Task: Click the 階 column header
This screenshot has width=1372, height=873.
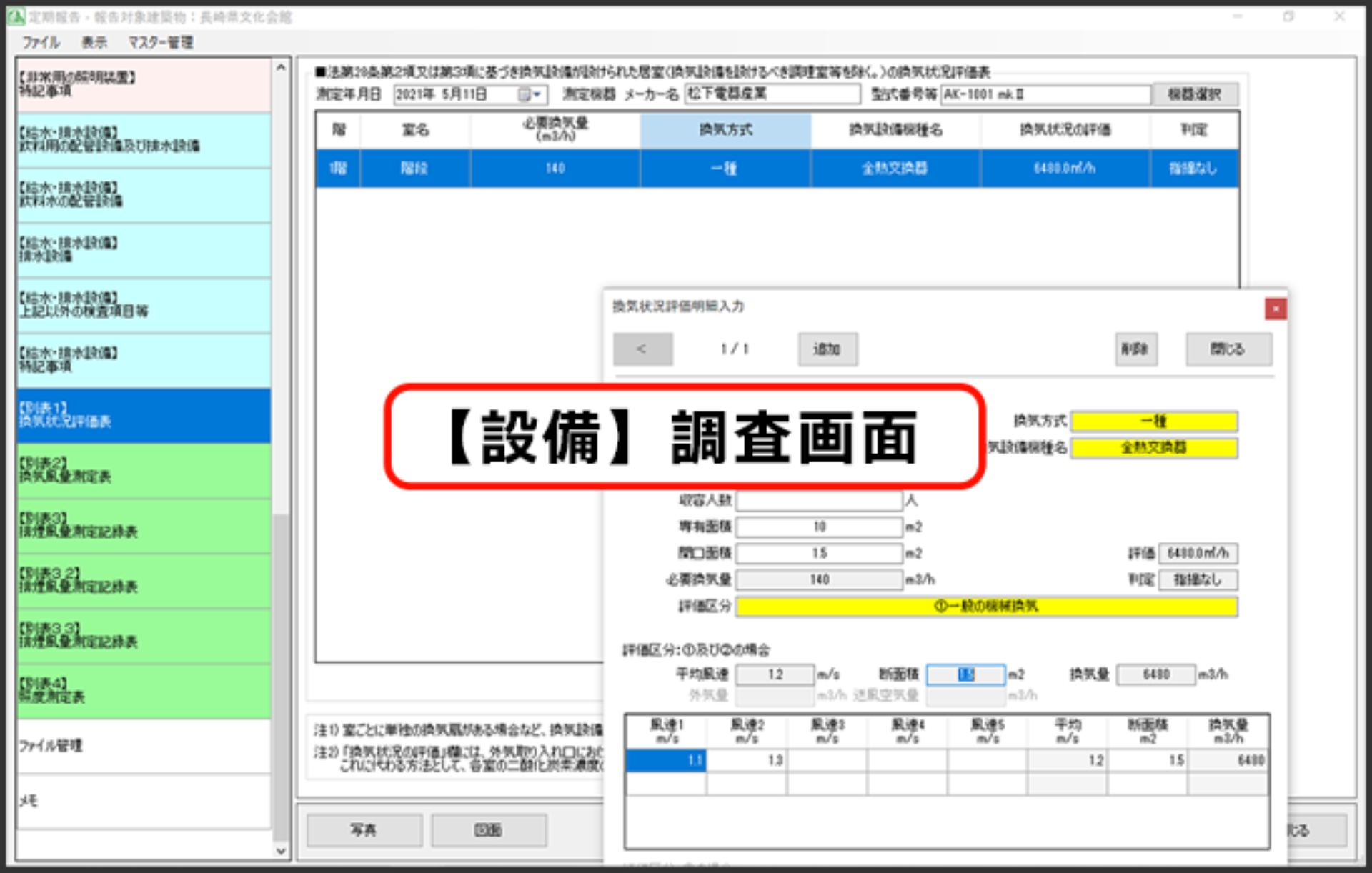Action: tap(338, 130)
